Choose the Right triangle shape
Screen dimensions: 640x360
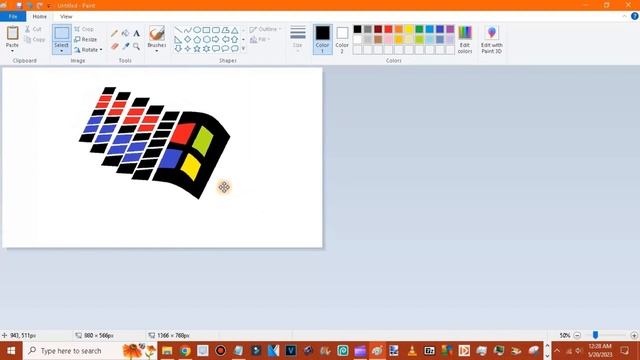(178, 40)
